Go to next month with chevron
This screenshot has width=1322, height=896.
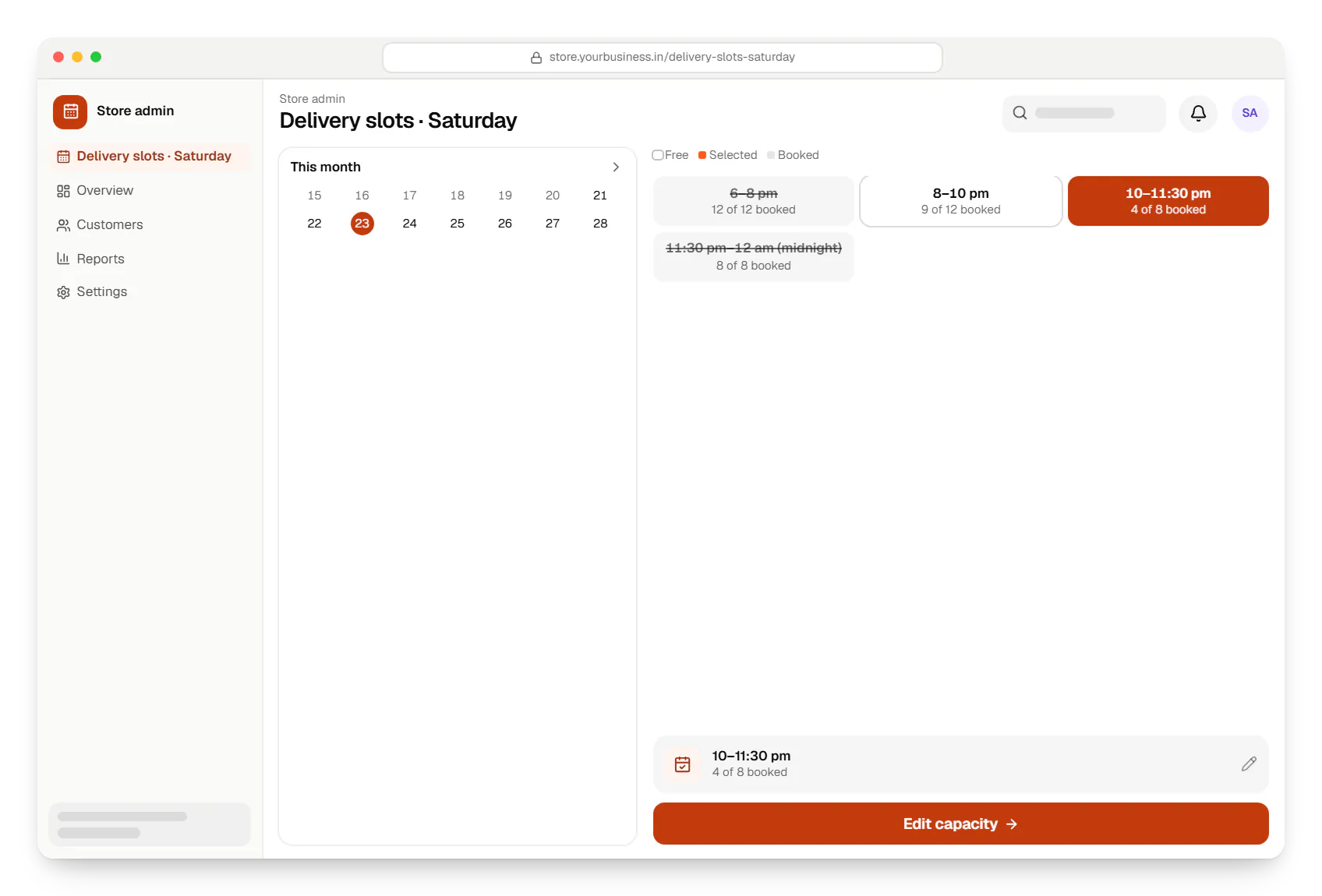[616, 168]
